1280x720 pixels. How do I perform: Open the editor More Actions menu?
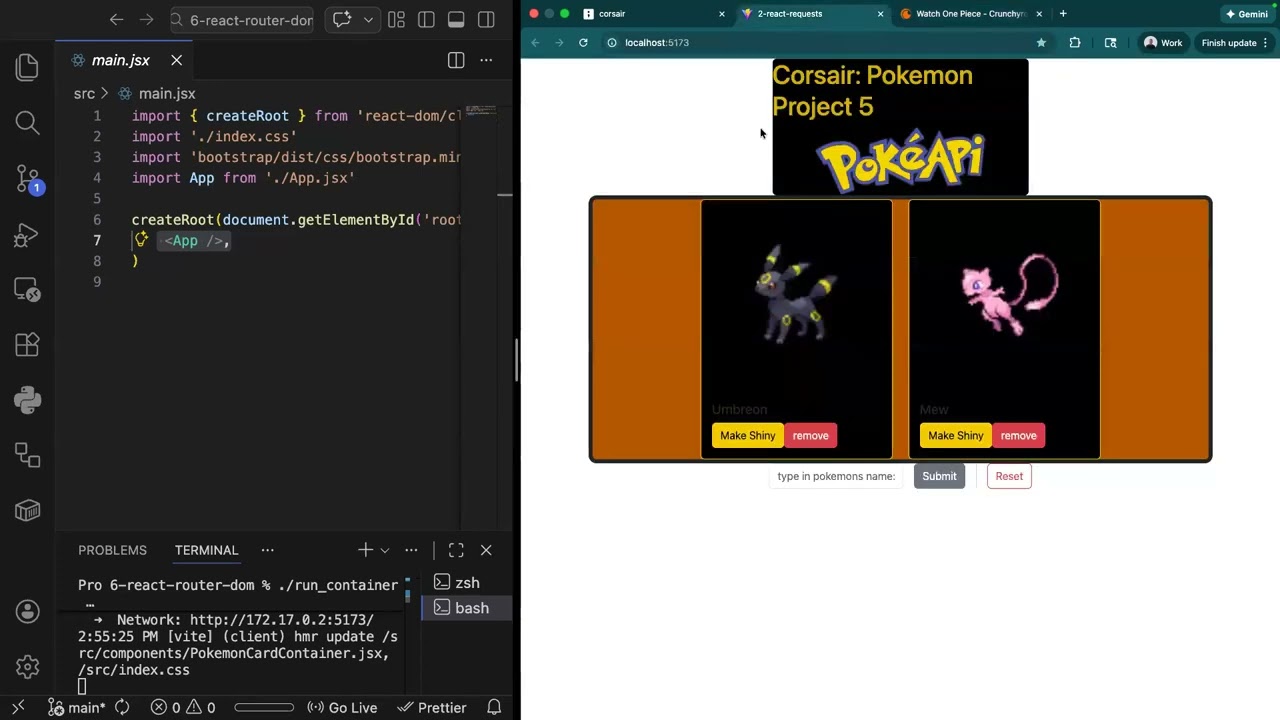pyautogui.click(x=486, y=60)
